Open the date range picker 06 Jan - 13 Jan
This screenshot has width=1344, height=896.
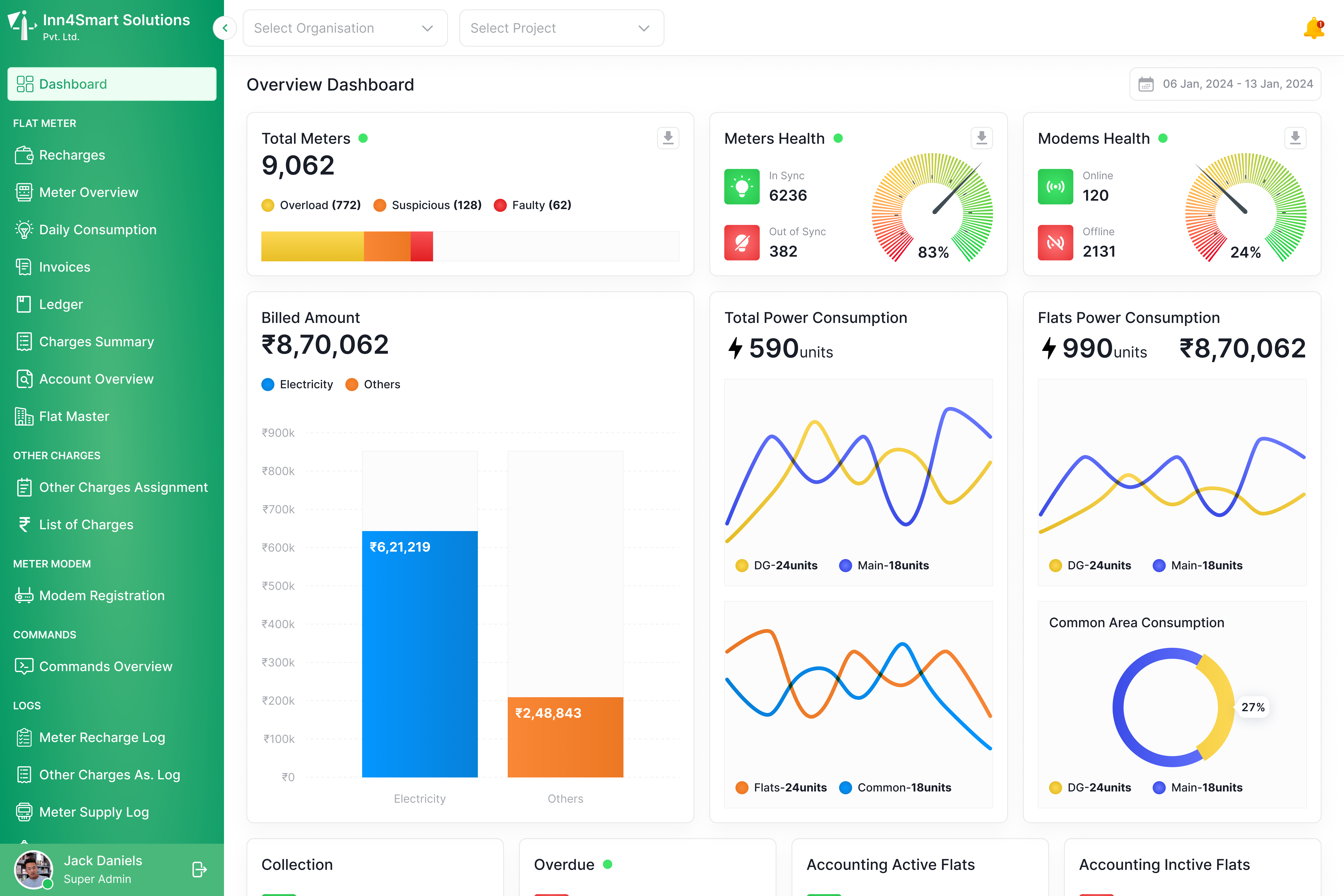[1225, 84]
